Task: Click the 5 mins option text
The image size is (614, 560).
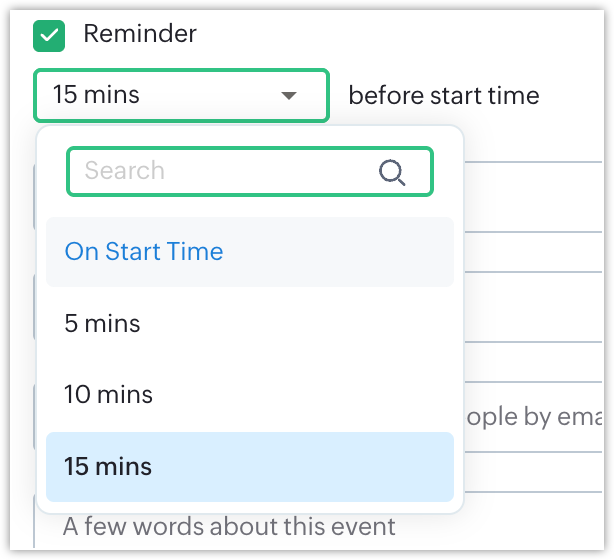Action: (102, 323)
